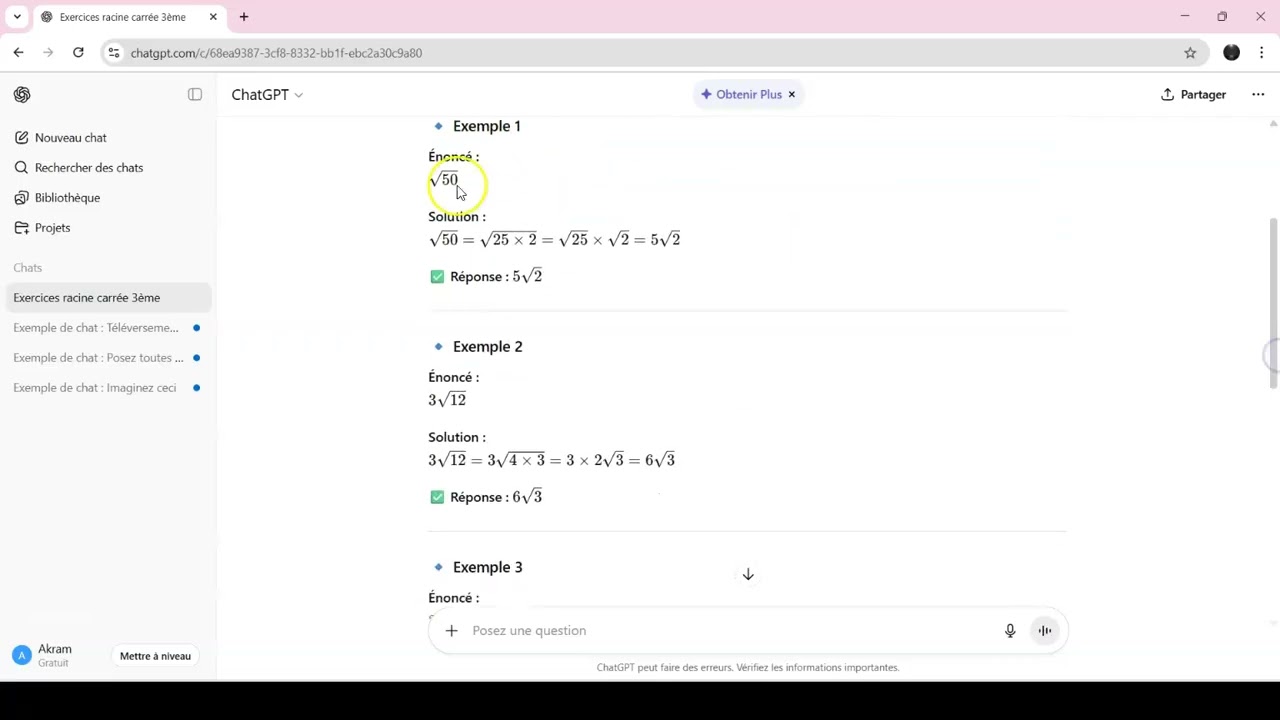Image resolution: width=1280 pixels, height=720 pixels.
Task: Open the ChatGPT logo home icon
Action: 22,94
